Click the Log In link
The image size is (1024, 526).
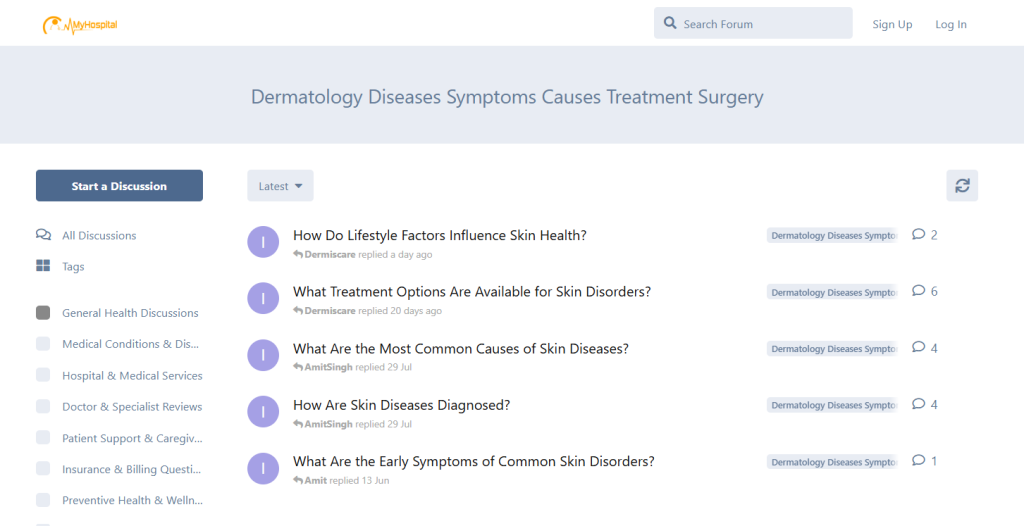(x=950, y=24)
